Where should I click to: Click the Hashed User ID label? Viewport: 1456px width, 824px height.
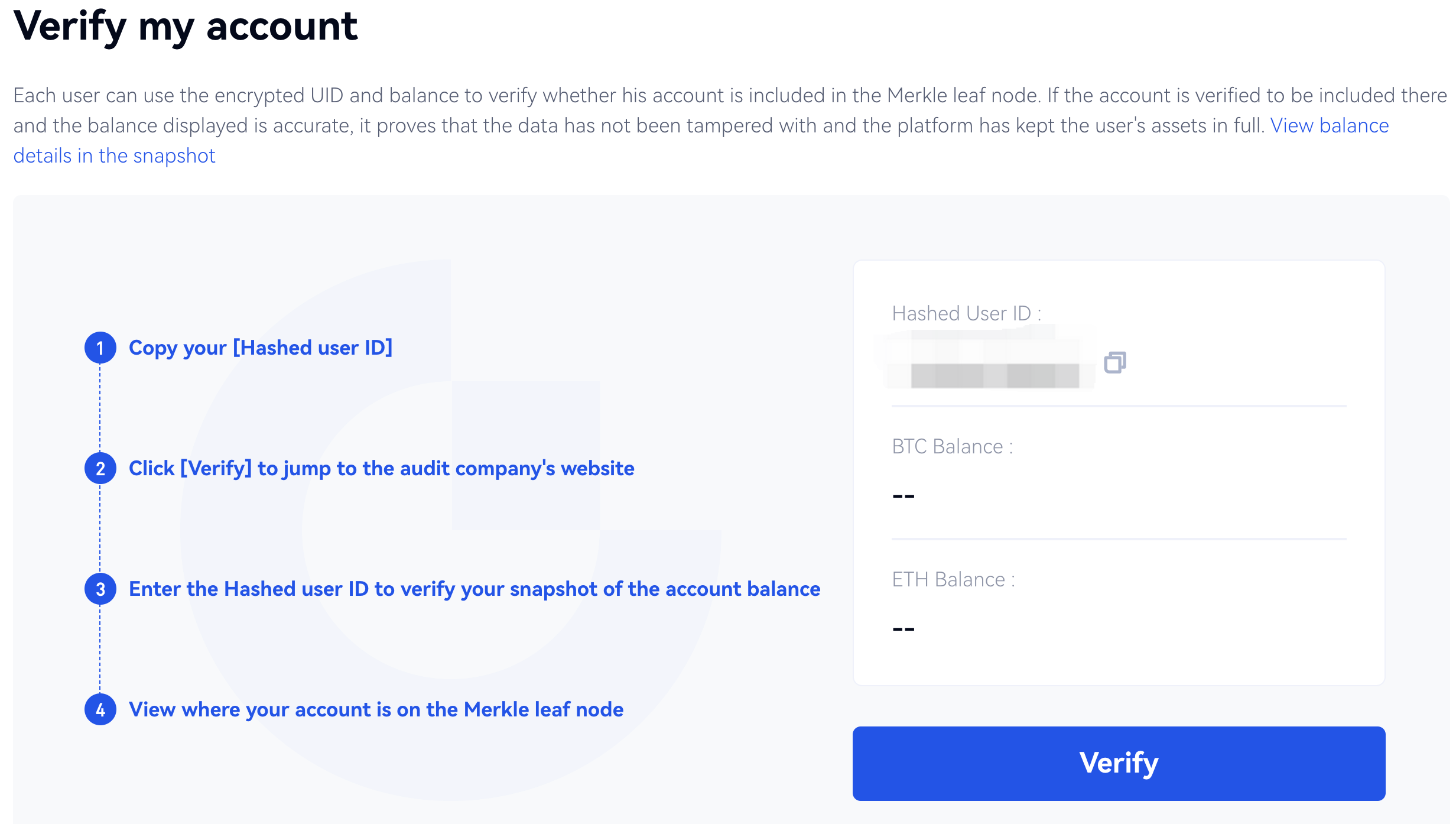(967, 313)
